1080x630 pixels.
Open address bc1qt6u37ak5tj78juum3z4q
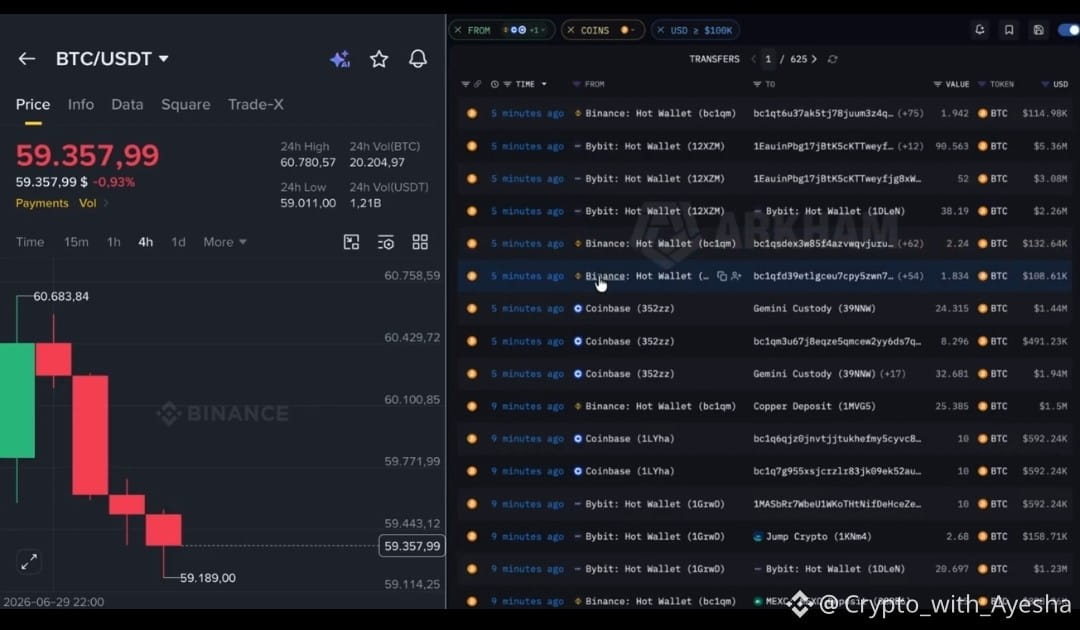[823, 113]
